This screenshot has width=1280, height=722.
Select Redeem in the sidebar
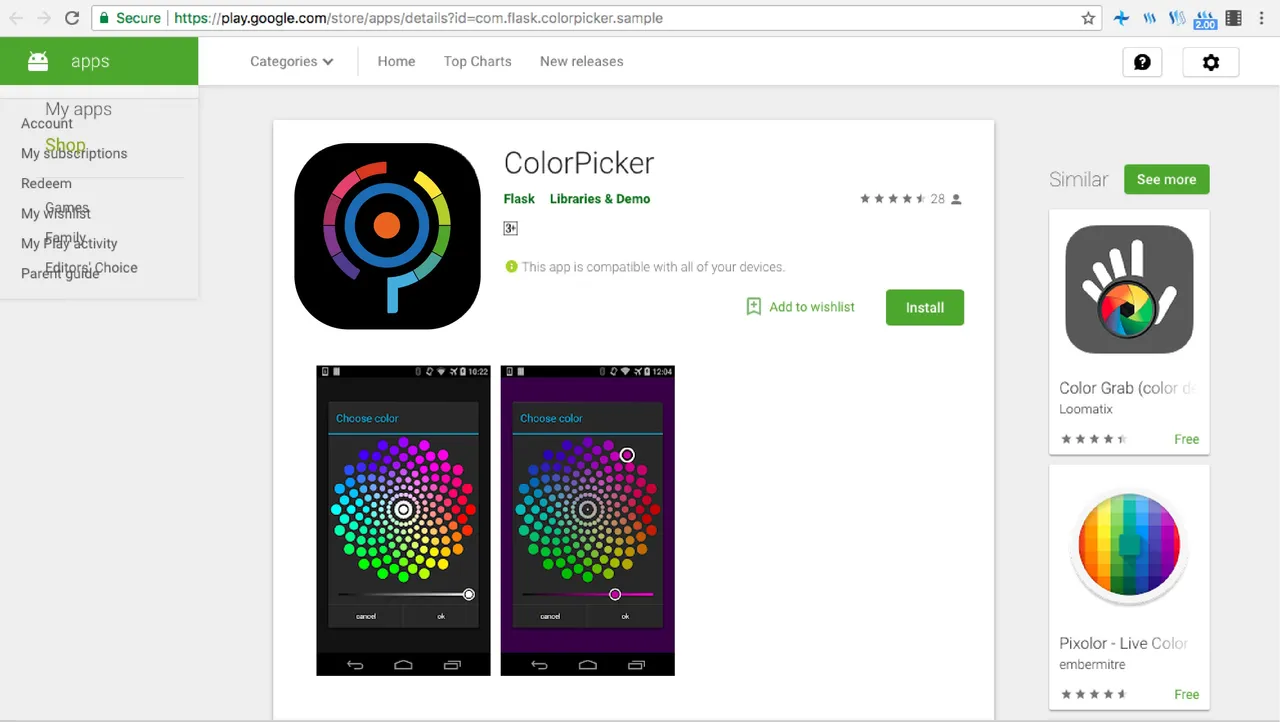pos(46,183)
